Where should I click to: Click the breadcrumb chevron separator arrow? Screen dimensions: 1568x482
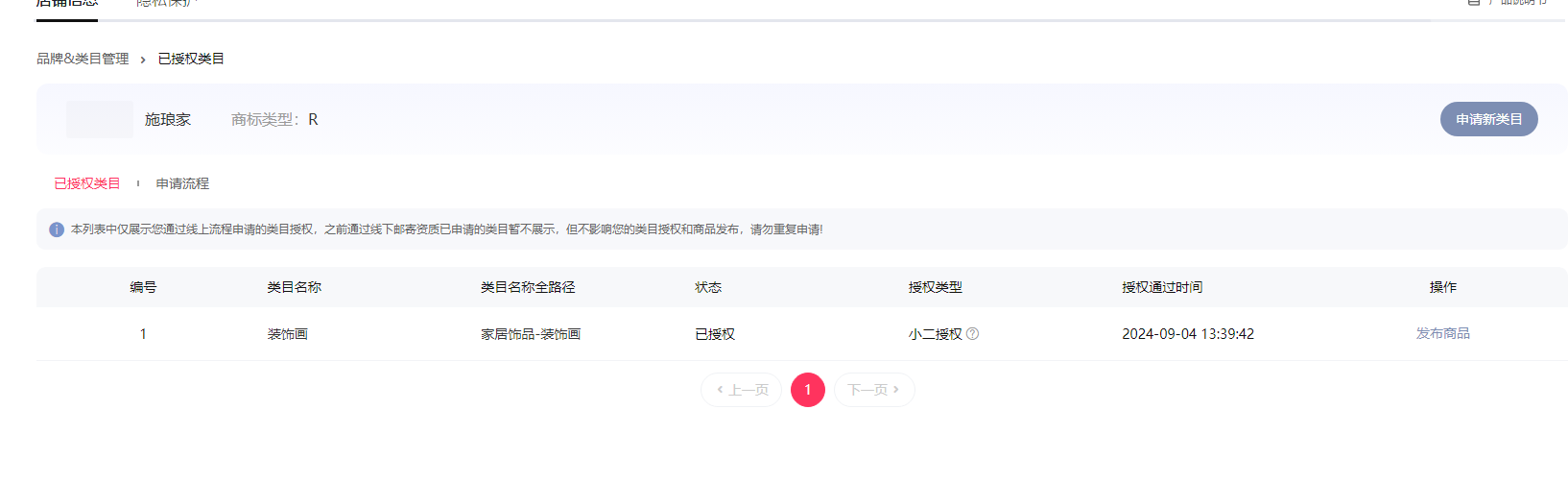click(143, 60)
